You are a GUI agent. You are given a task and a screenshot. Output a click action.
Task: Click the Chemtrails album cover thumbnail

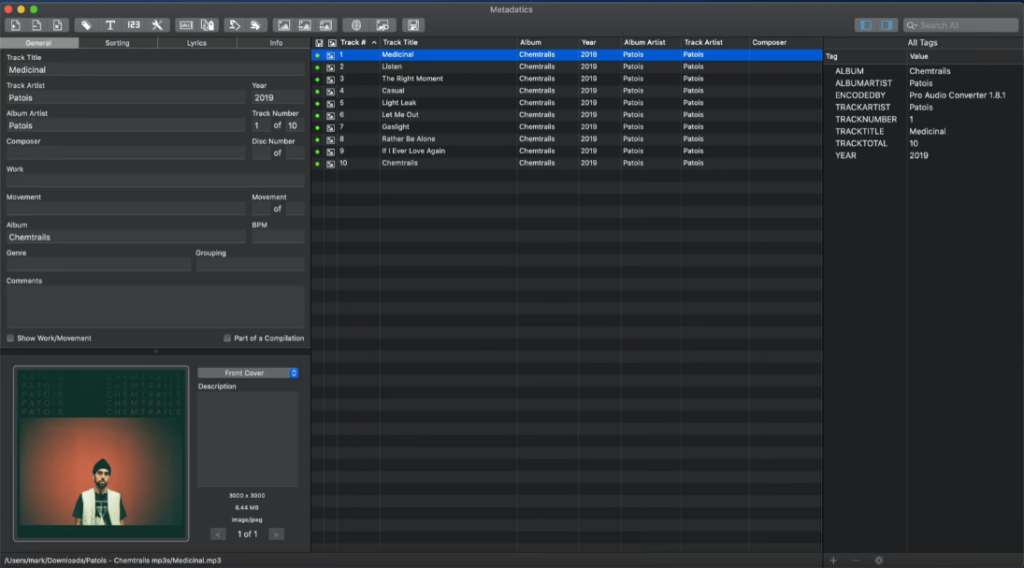[101, 454]
